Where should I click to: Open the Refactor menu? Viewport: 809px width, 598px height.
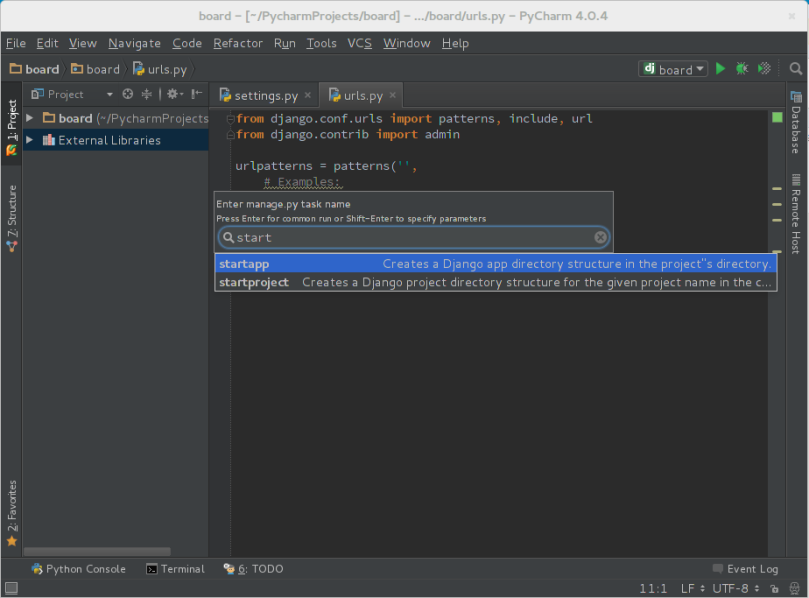238,43
